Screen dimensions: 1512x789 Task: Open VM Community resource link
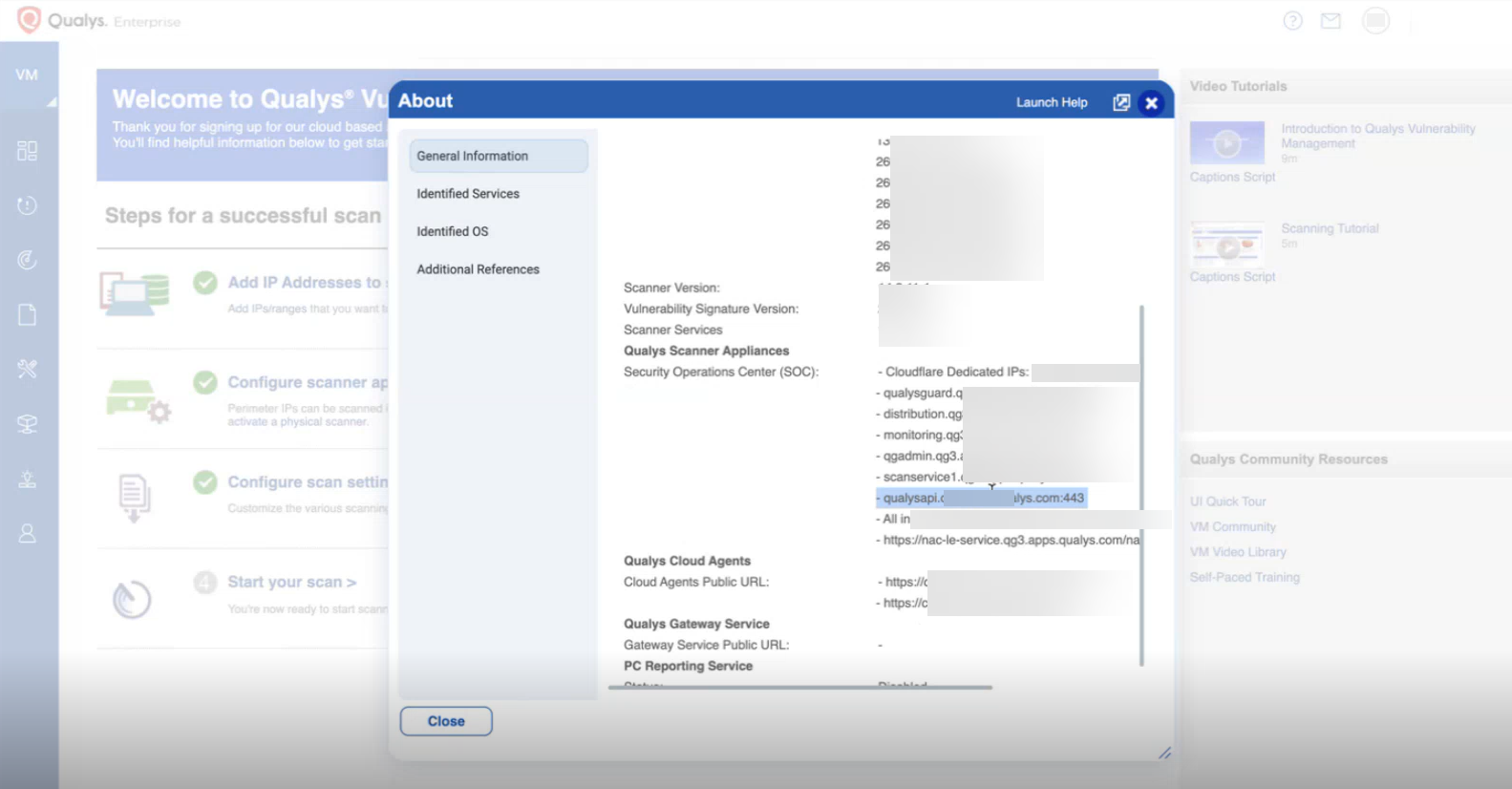pos(1232,526)
